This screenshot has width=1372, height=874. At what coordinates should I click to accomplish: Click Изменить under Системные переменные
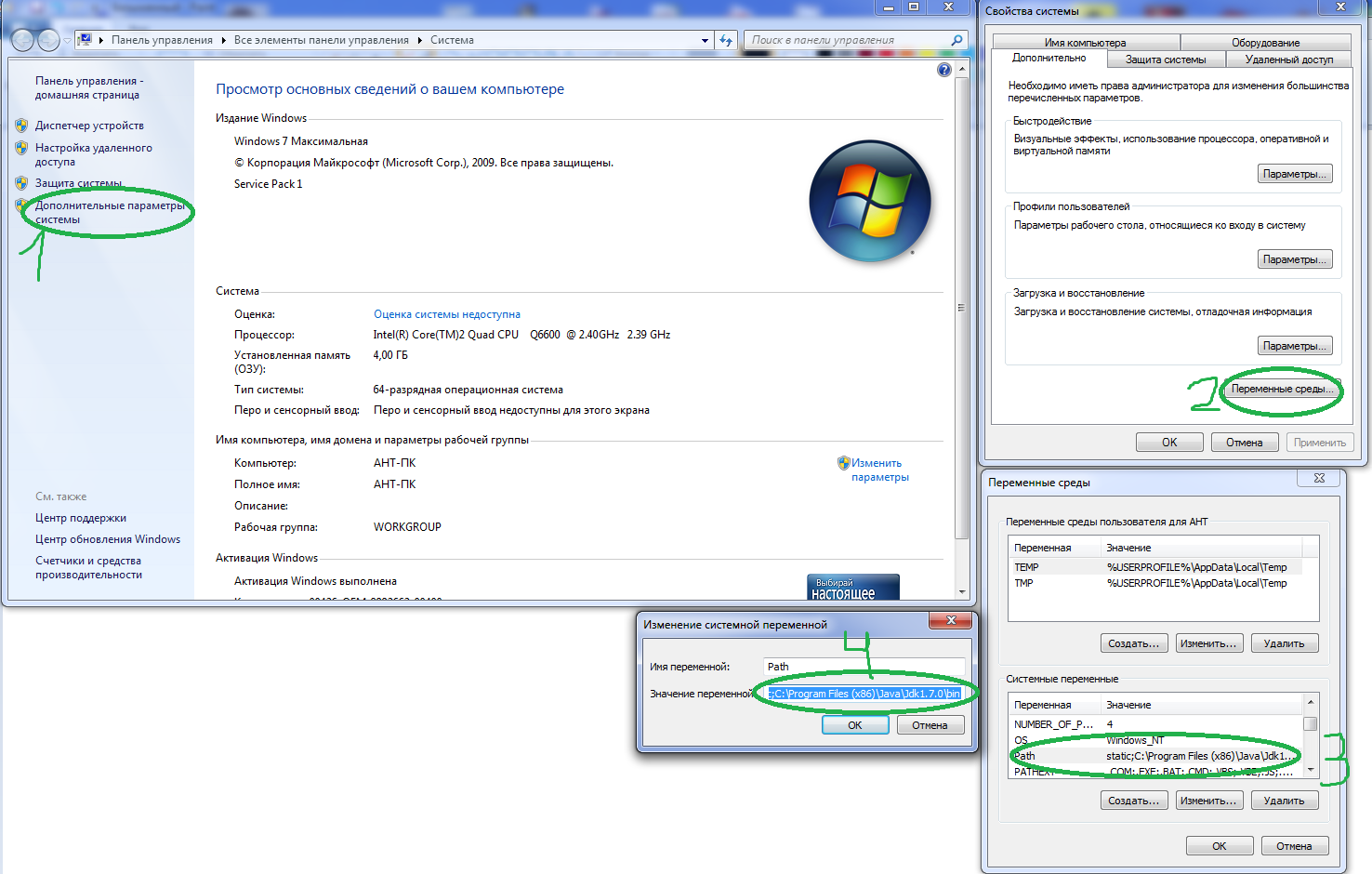1208,801
